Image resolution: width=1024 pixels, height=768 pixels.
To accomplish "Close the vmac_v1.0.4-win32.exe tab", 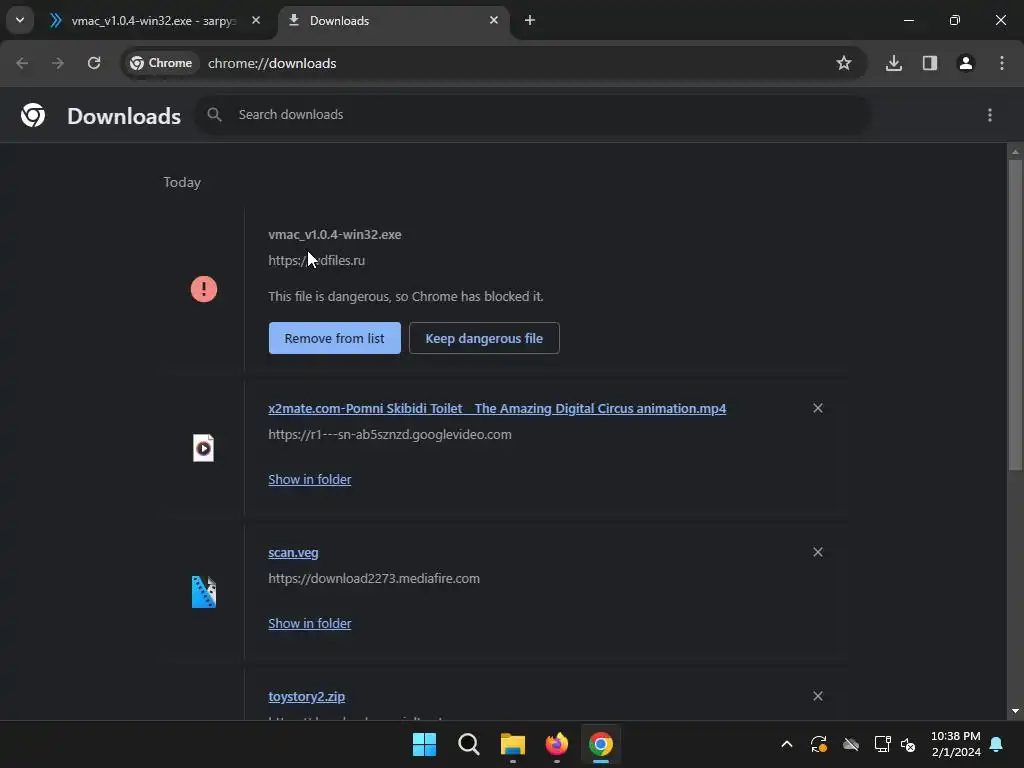I will [256, 20].
